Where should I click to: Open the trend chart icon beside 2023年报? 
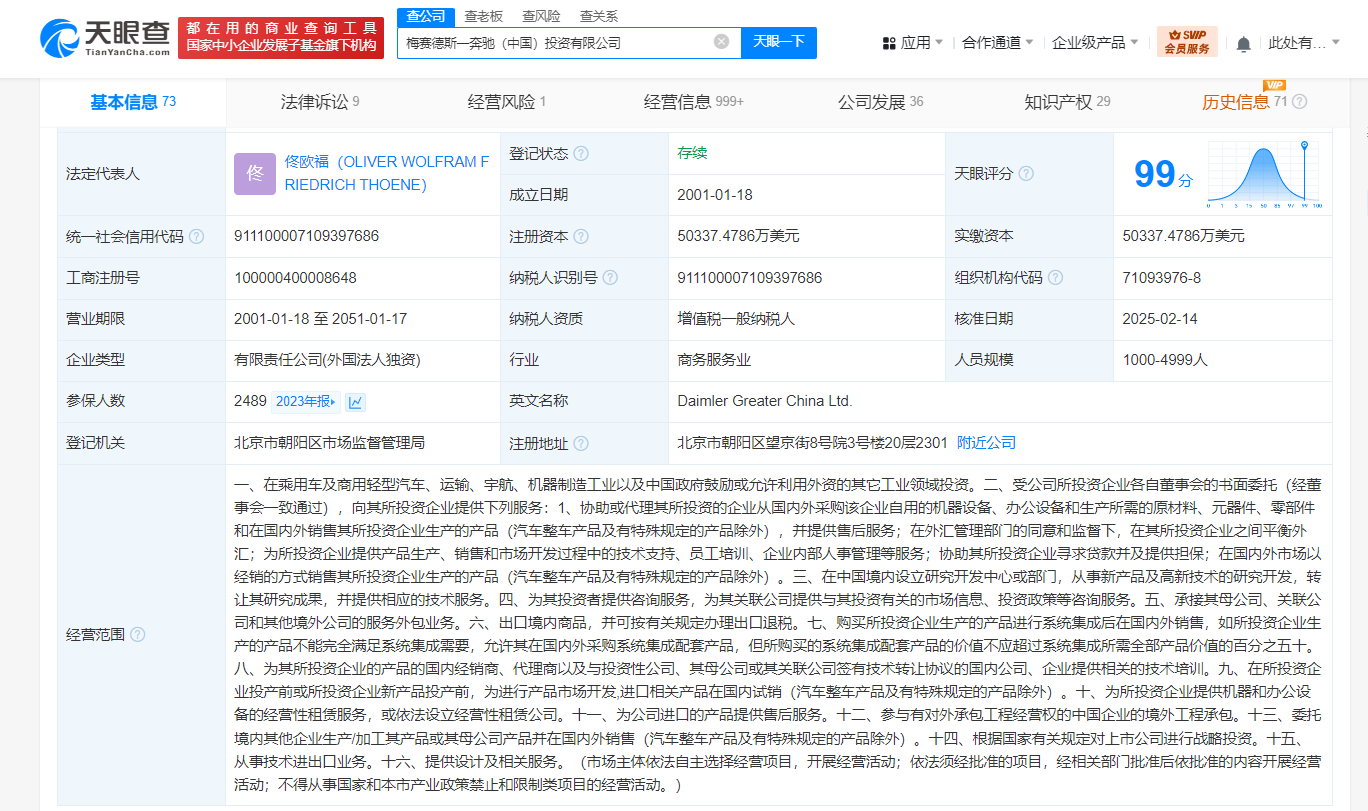click(x=355, y=402)
